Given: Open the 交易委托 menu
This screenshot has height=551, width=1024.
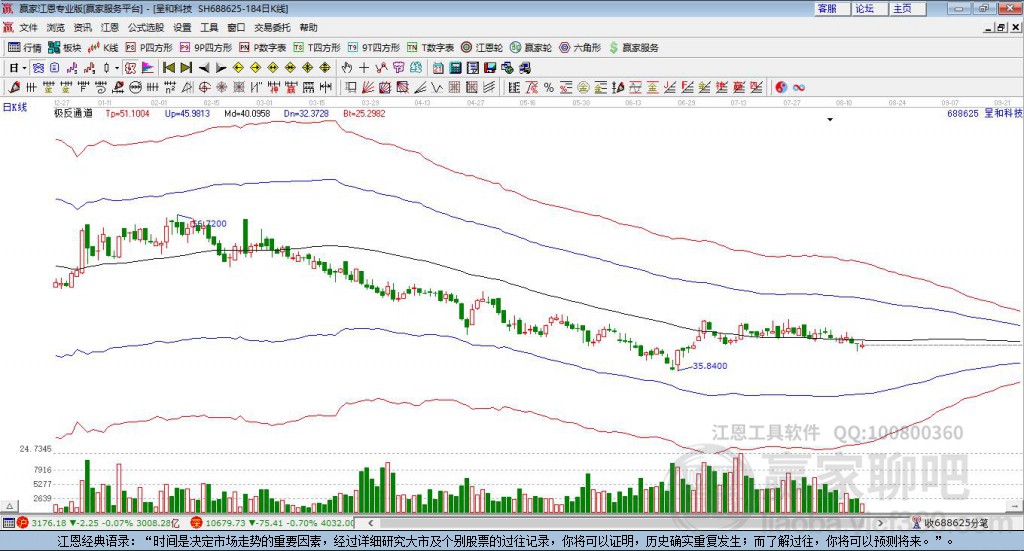Looking at the screenshot, I should [x=272, y=27].
